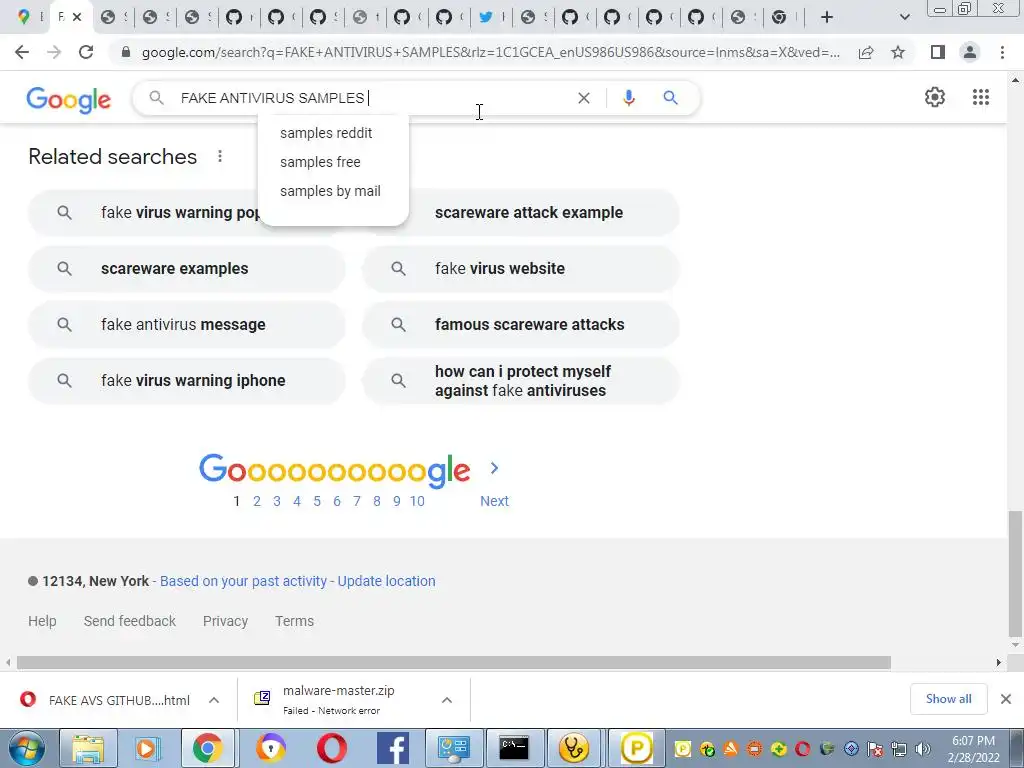Bookmark this page with the star icon
This screenshot has width=1024, height=768.
[x=898, y=52]
